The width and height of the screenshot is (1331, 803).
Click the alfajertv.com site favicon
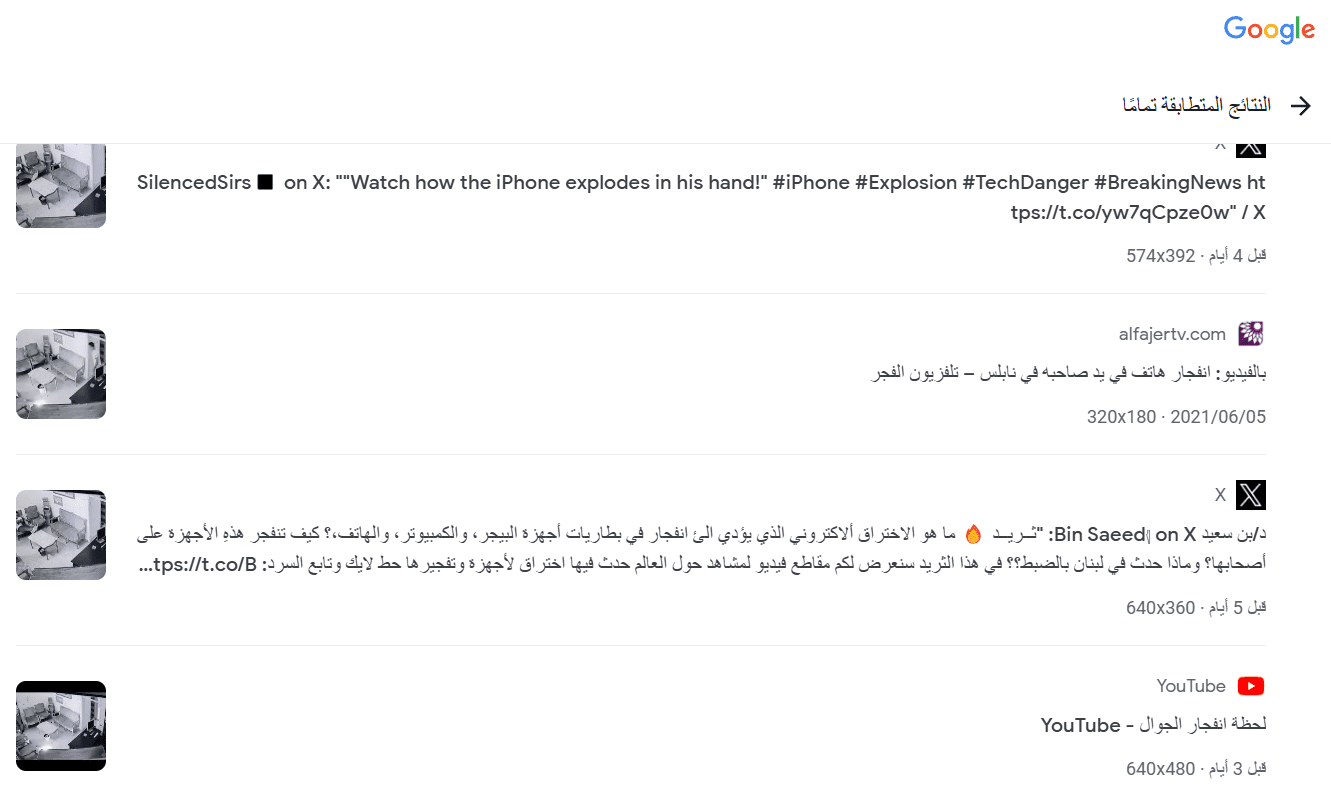tap(1251, 334)
